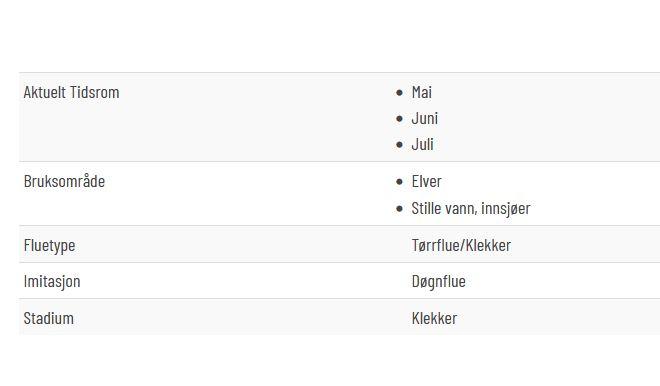660x386 pixels.
Task: Click the Aktuelt Tidsrom label
Action: click(x=72, y=92)
